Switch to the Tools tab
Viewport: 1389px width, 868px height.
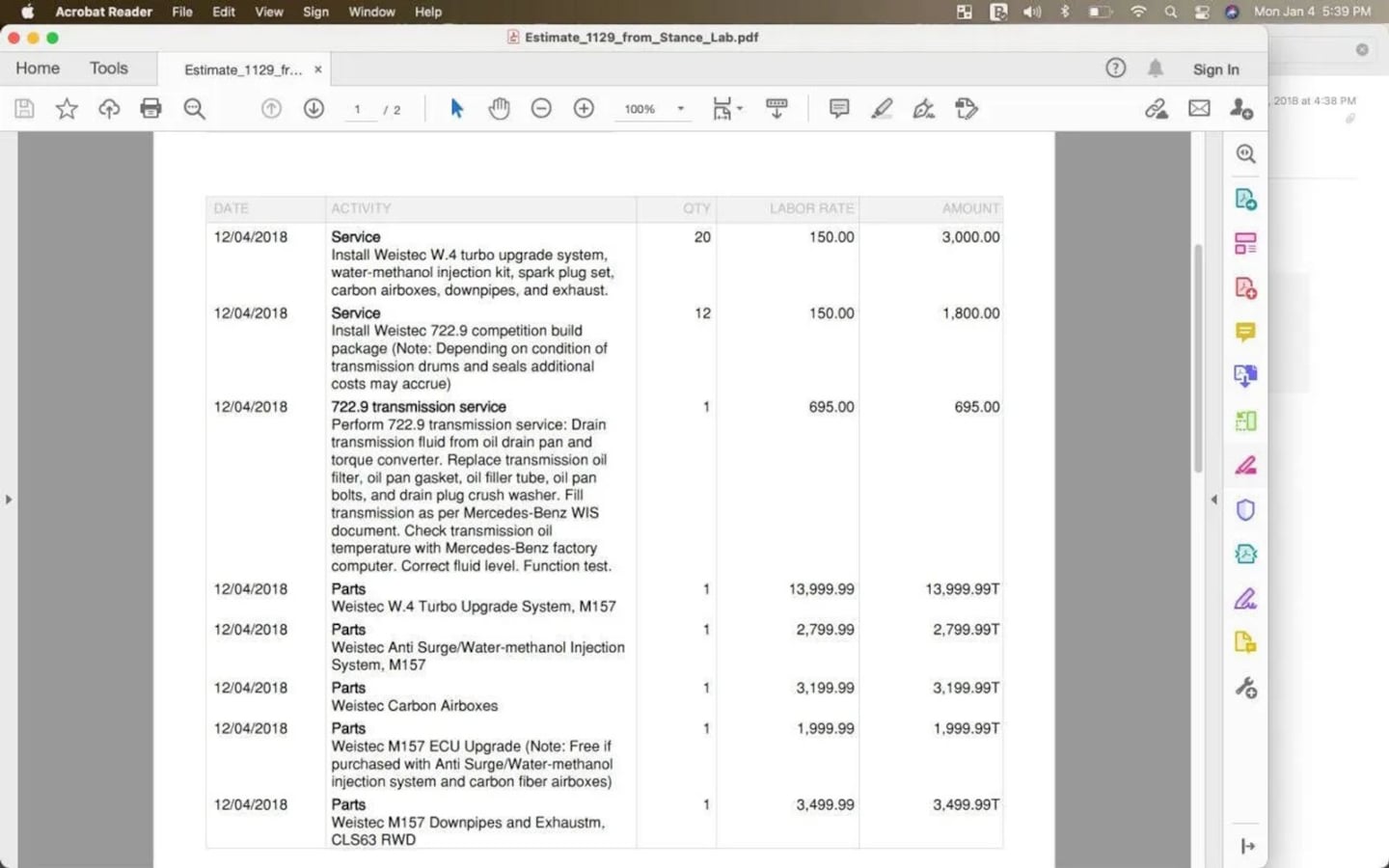pos(108,68)
